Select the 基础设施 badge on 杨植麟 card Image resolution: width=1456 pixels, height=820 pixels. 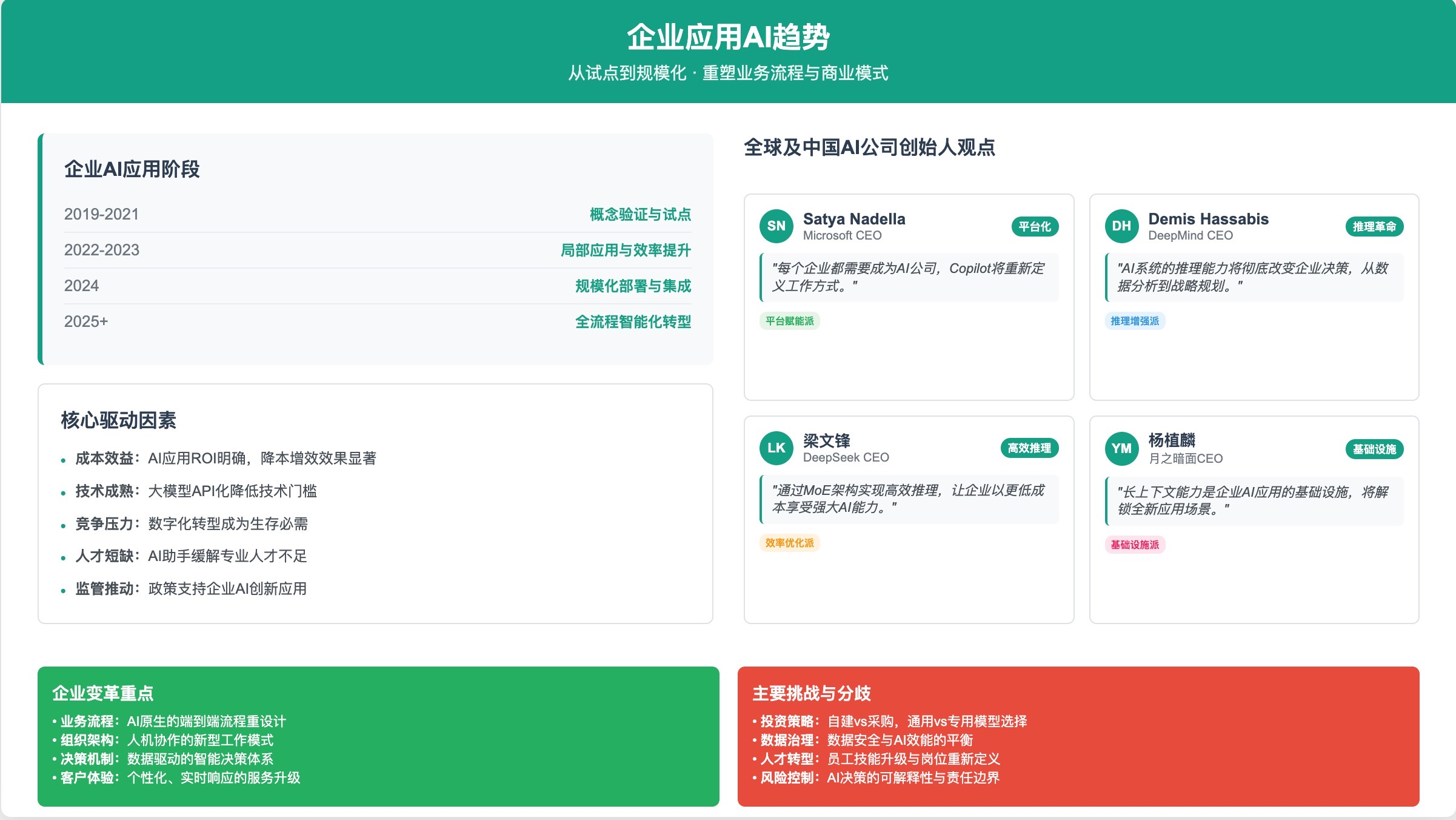[x=1374, y=449]
